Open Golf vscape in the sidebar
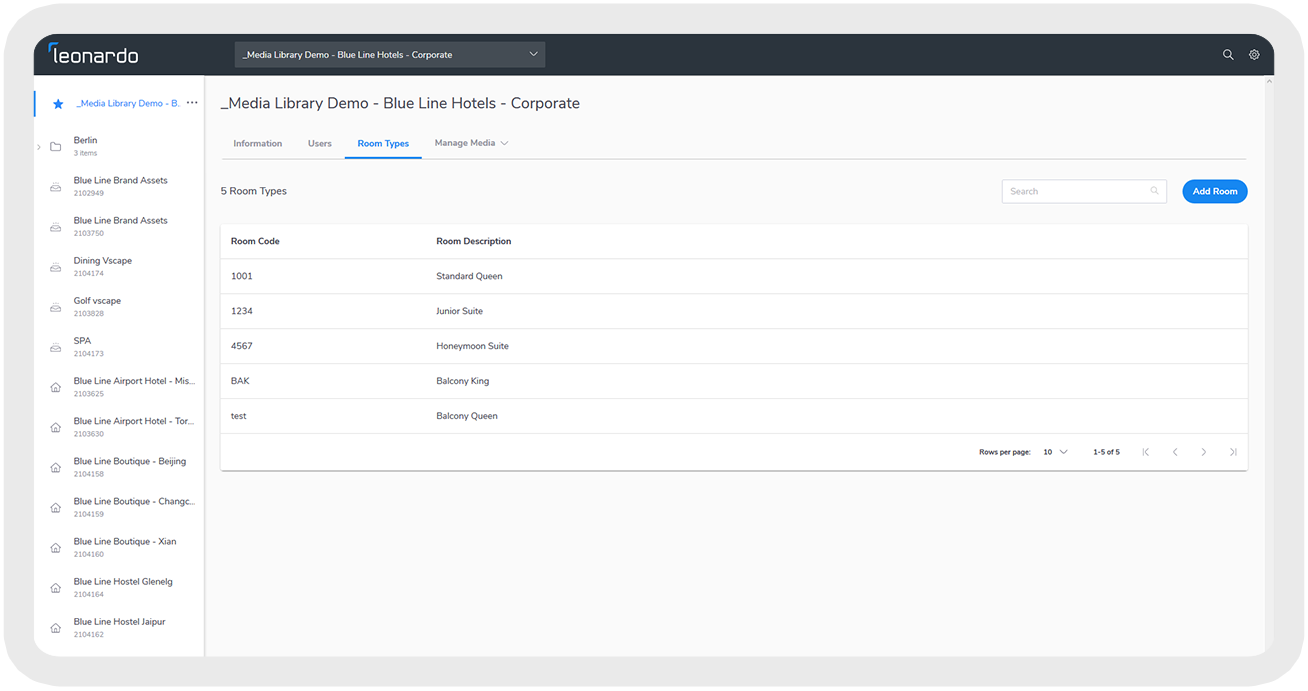Viewport: 1308px width, 691px height. tap(97, 306)
